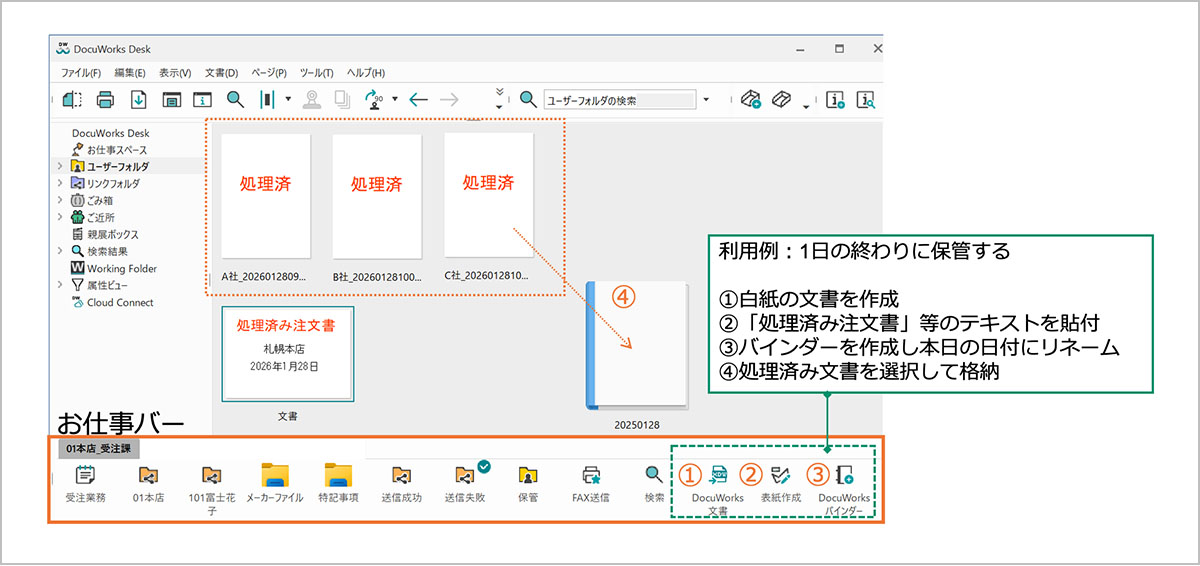The width and height of the screenshot is (1200, 566).
Task: Click the rotate 90 degrees toolbar icon
Action: tap(375, 100)
